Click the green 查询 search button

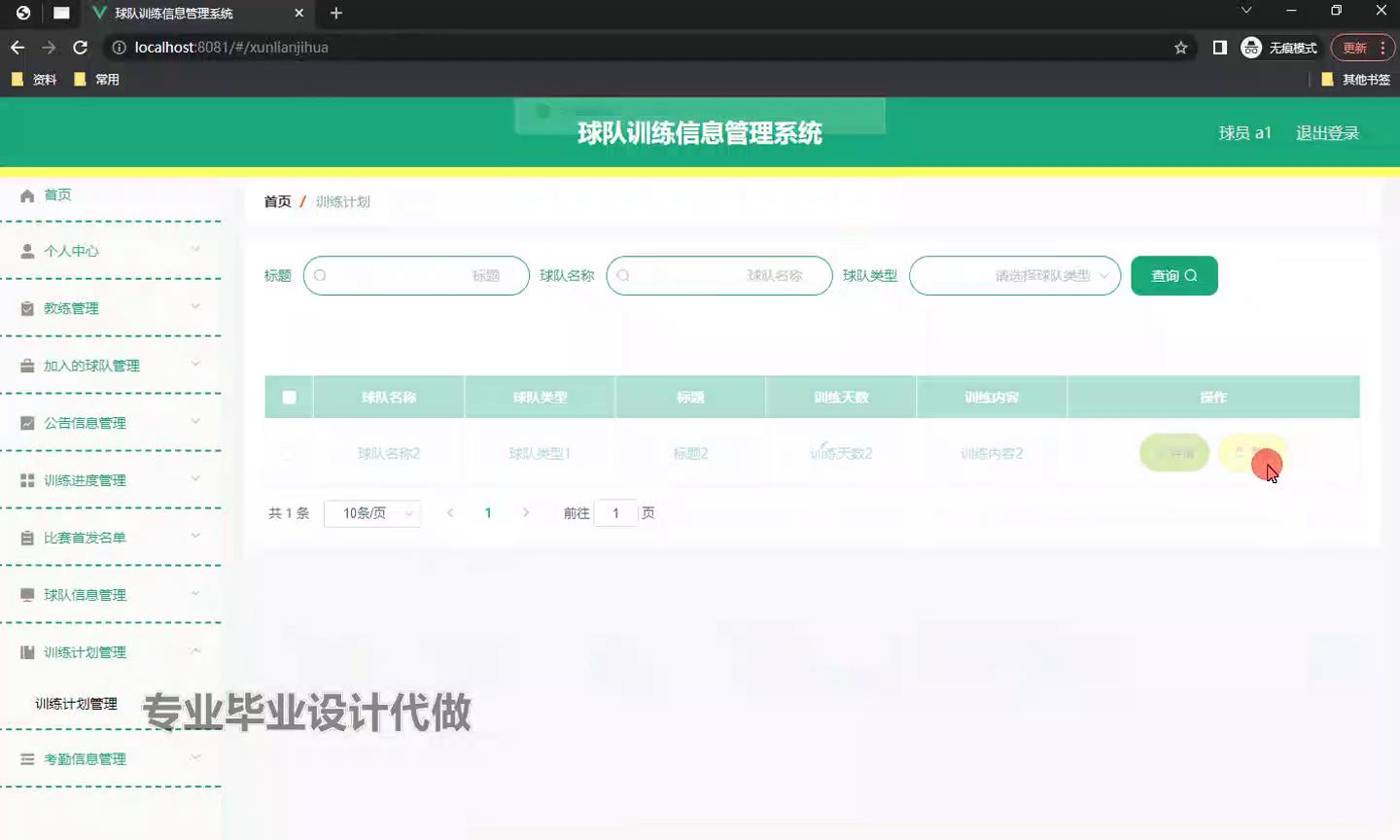tap(1173, 276)
